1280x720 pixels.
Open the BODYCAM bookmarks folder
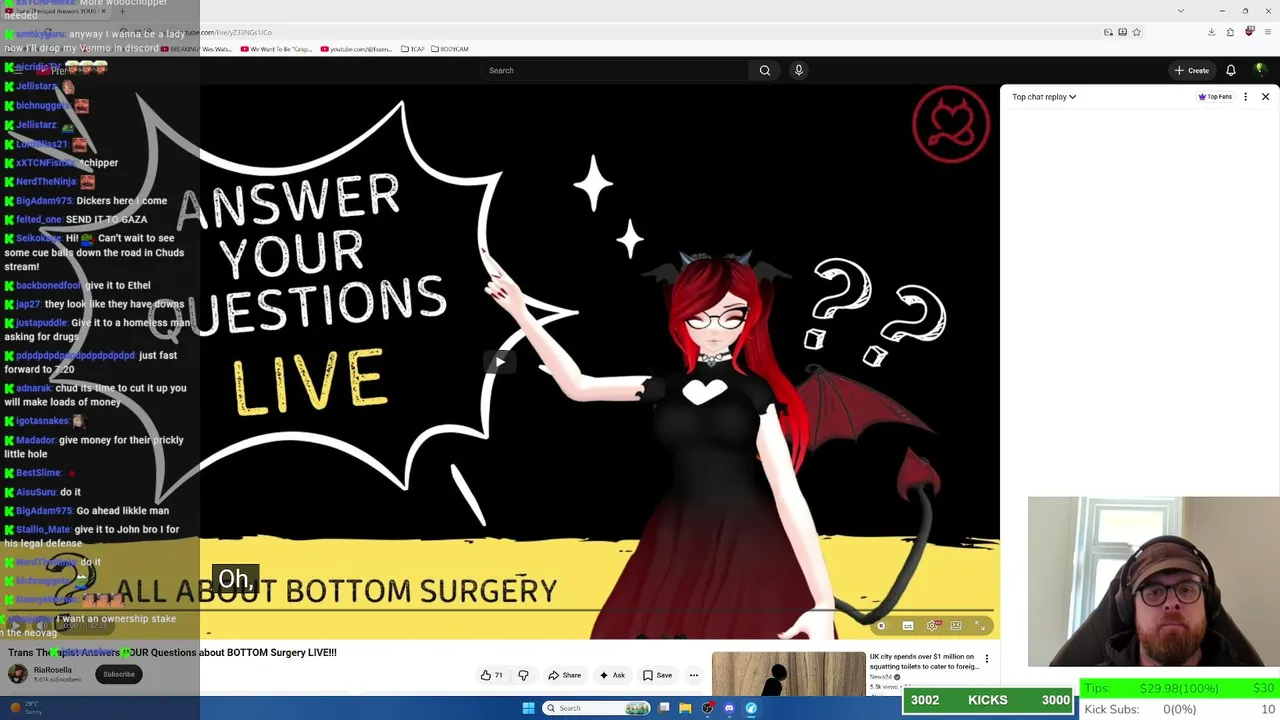450,49
